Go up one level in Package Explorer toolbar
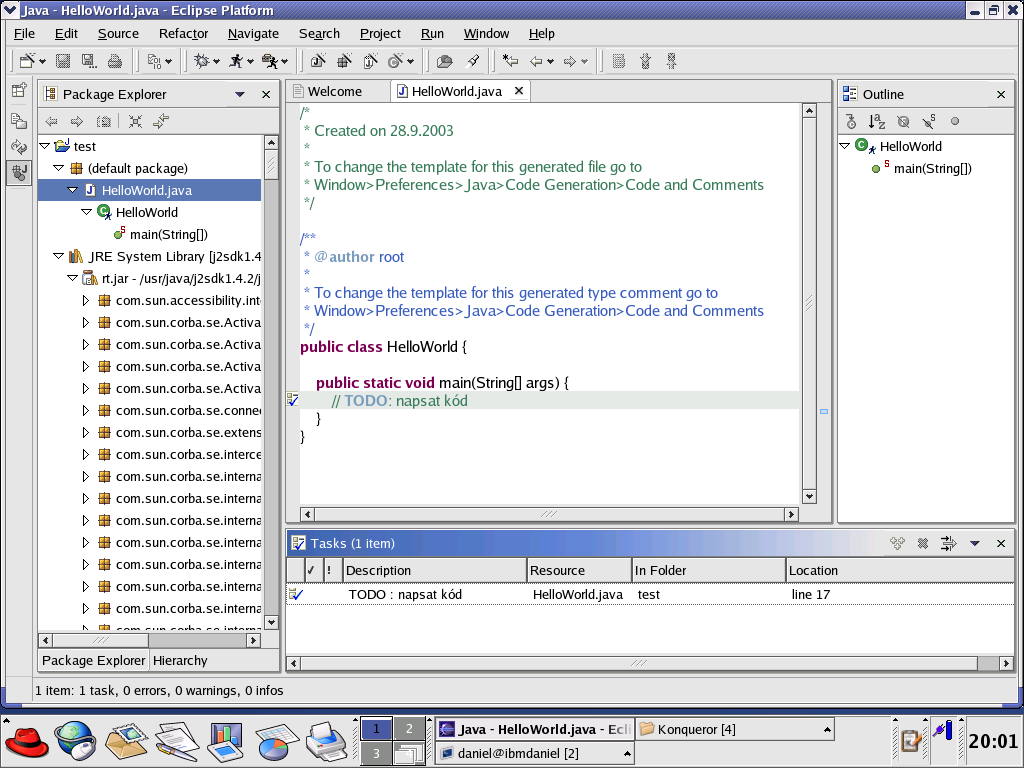The width and height of the screenshot is (1024, 768). 104,121
